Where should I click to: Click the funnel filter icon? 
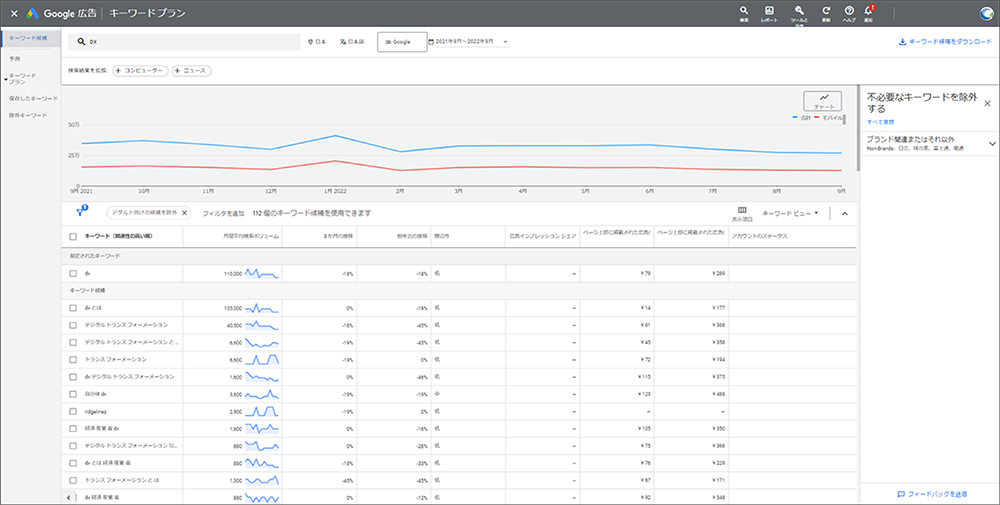pos(82,212)
